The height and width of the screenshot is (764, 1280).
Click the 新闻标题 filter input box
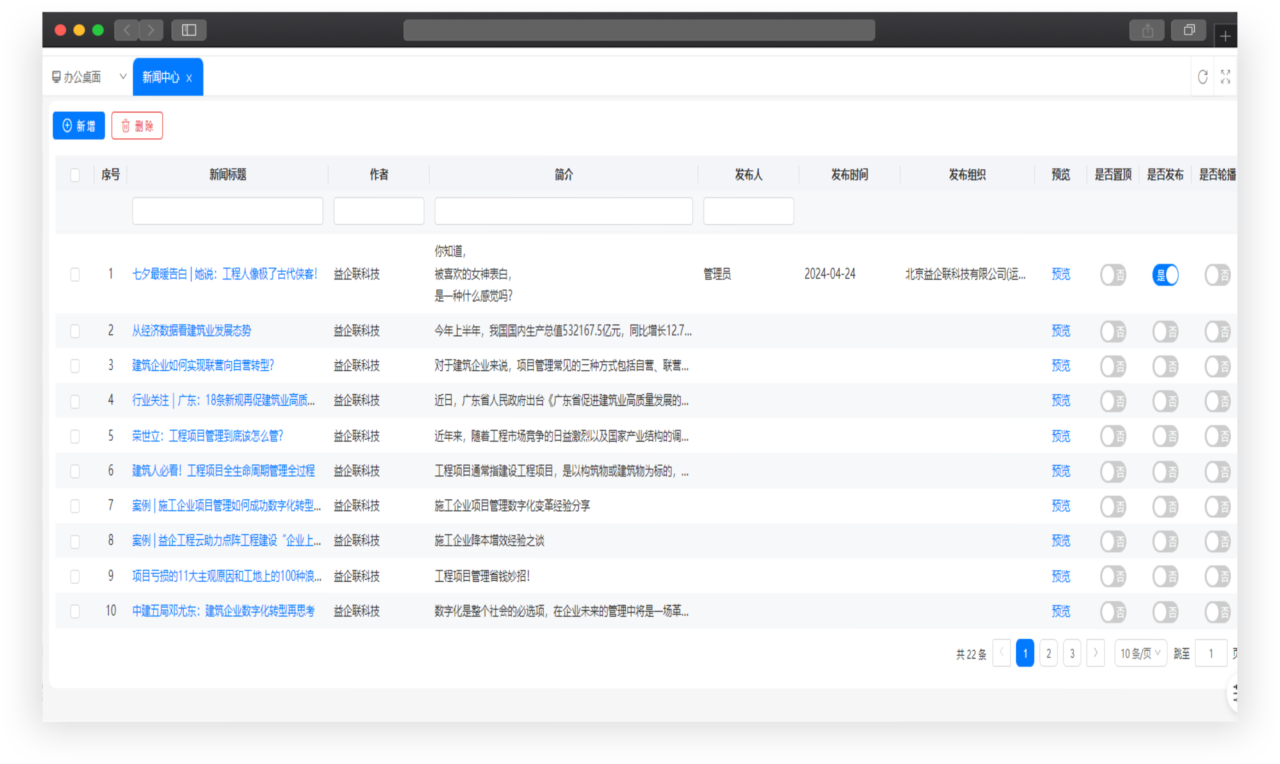pyautogui.click(x=228, y=211)
